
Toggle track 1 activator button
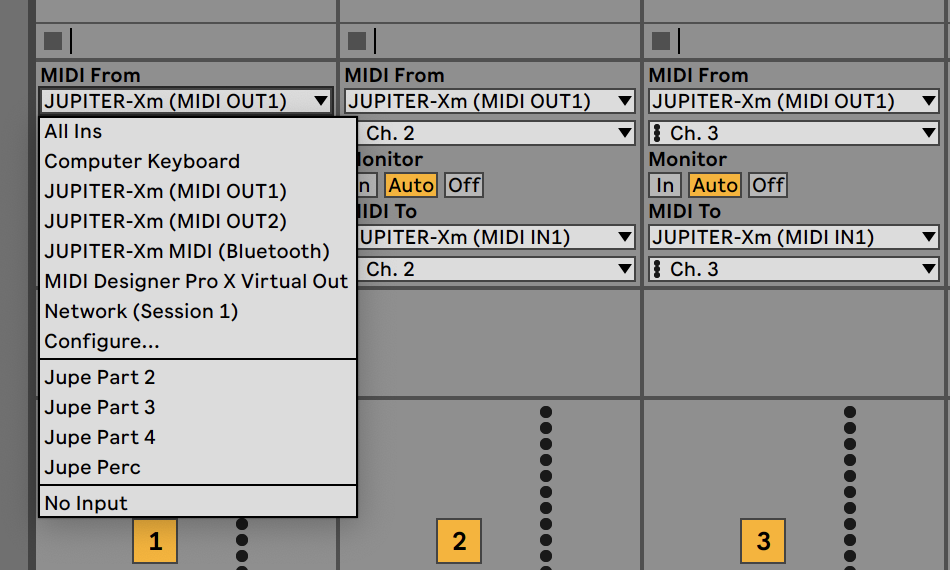155,541
